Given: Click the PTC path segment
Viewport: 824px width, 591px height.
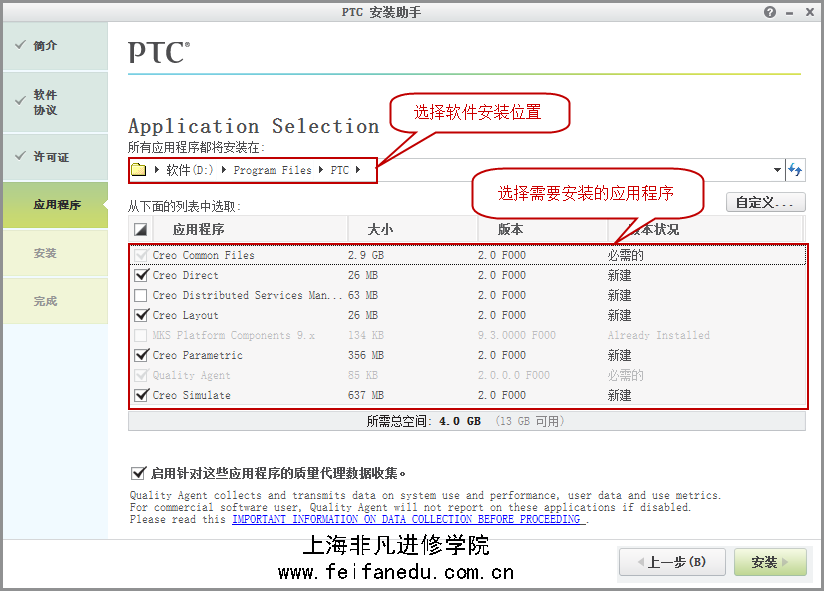Looking at the screenshot, I should (339, 170).
